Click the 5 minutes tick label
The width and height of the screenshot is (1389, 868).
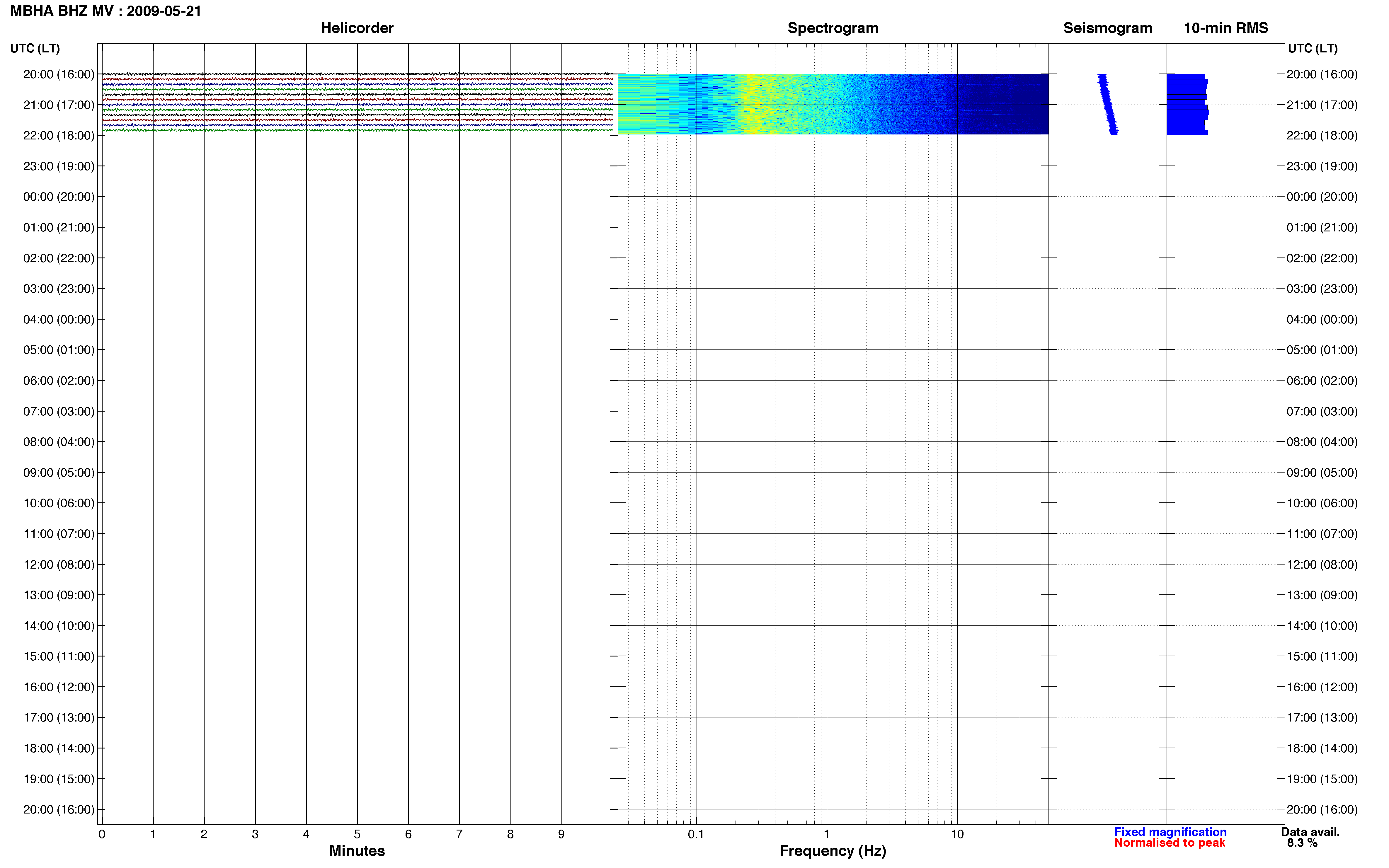(357, 834)
